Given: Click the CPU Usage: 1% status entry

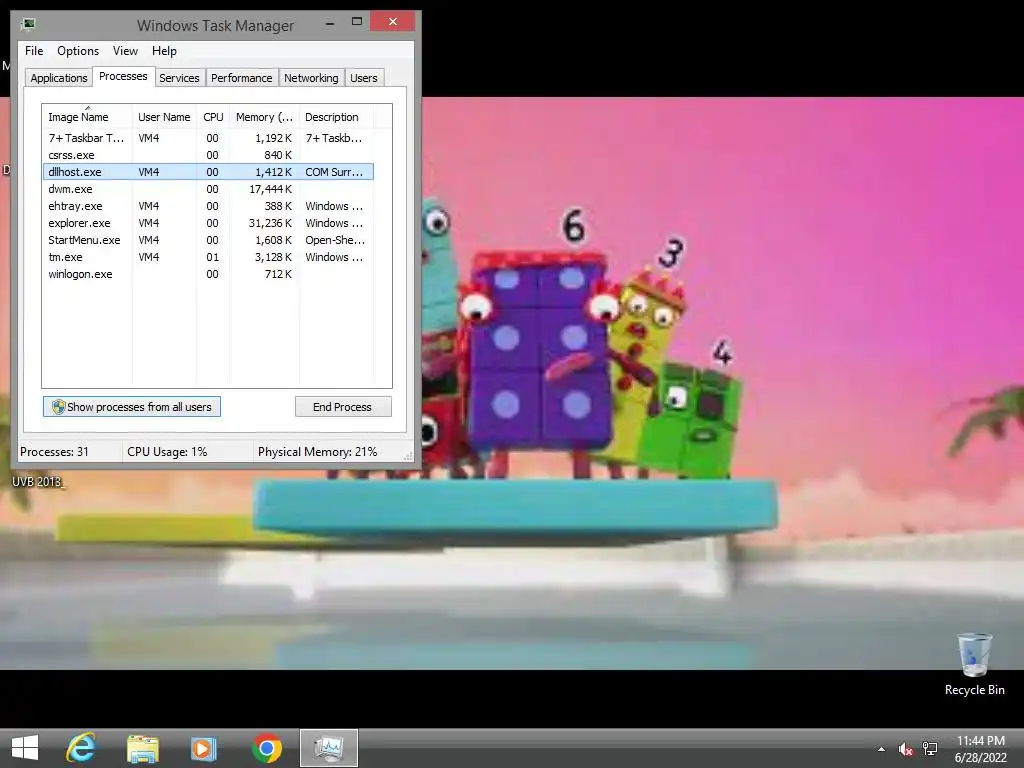Looking at the screenshot, I should point(167,452).
